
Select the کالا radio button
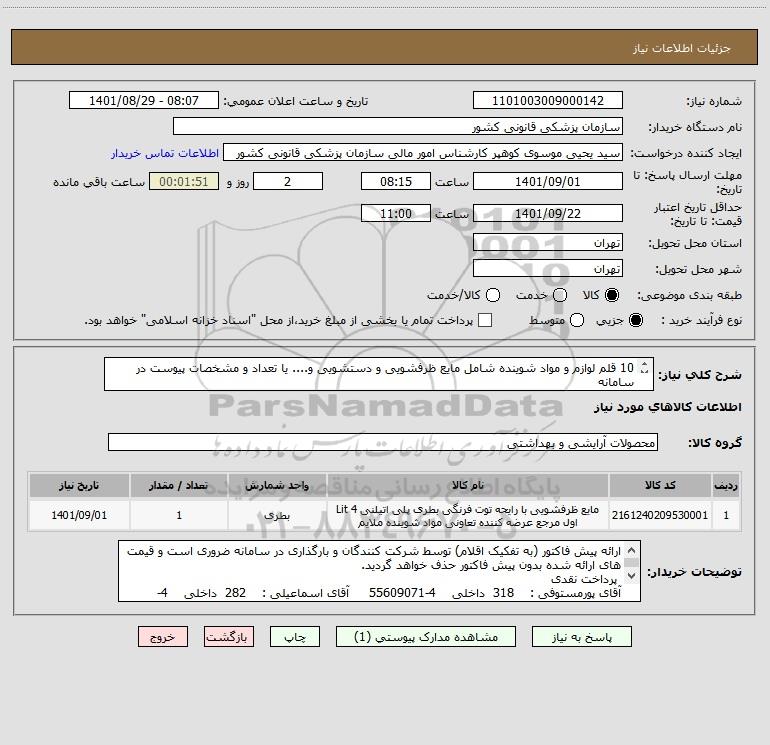[x=612, y=295]
